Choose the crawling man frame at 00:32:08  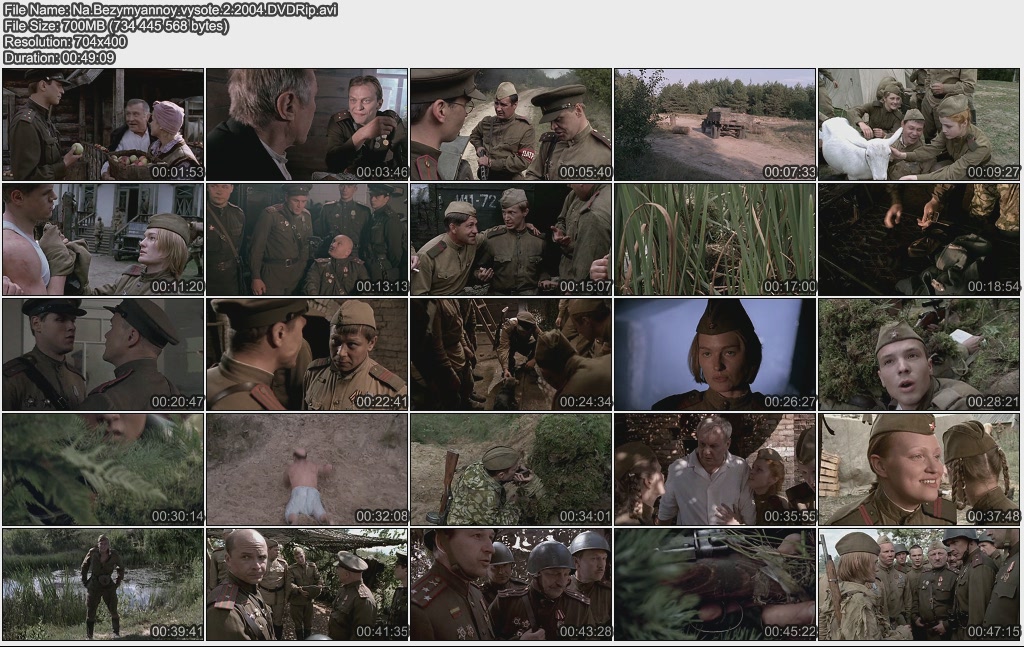click(307, 469)
